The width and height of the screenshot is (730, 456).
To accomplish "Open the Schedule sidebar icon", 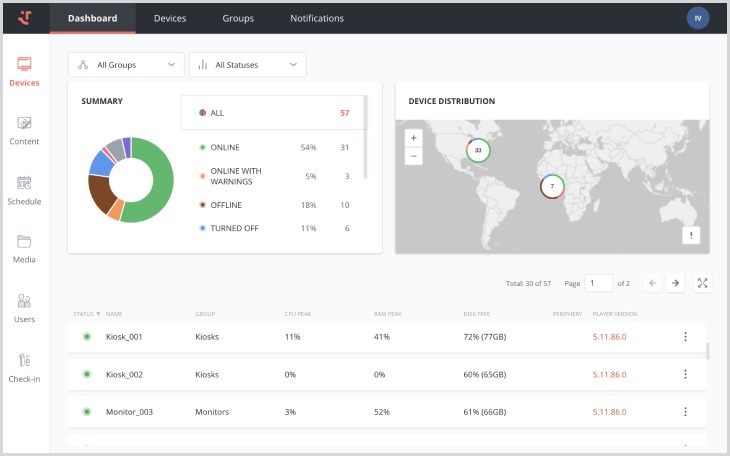I will (x=24, y=189).
